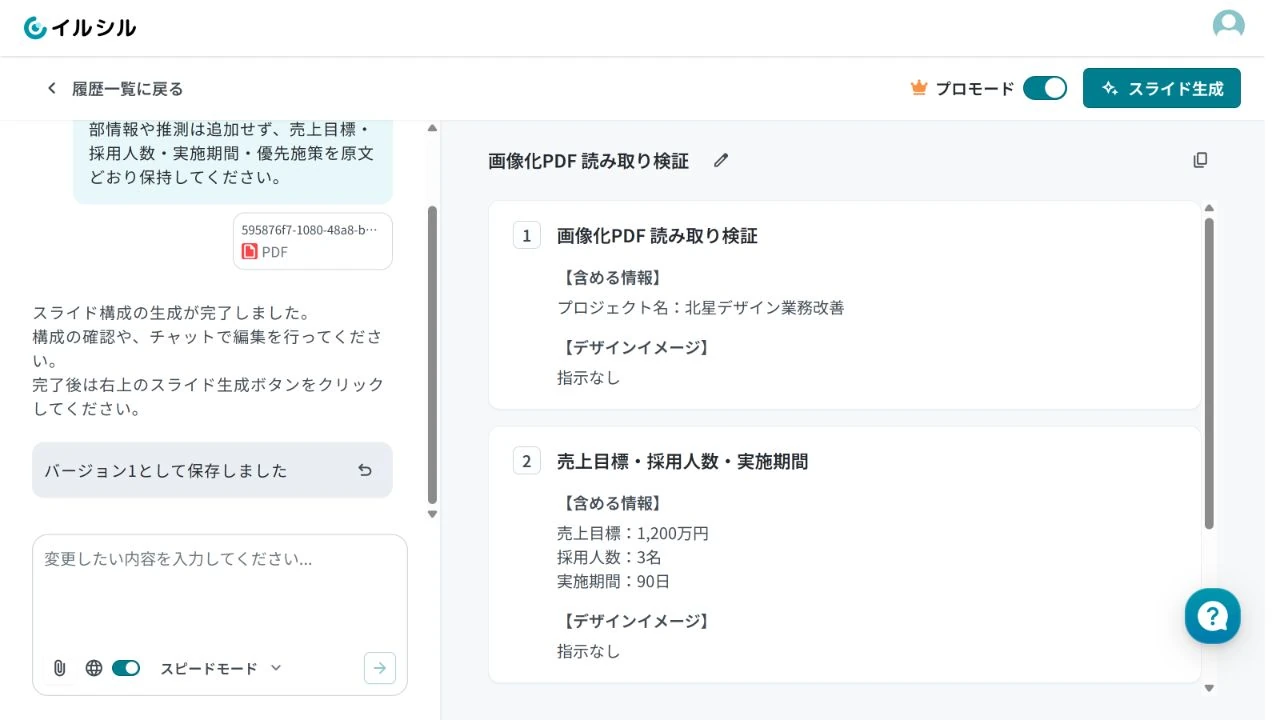Screen dimensions: 1280x720
Task: Click the バージョン1として保存しました banner
Action: click(x=212, y=470)
